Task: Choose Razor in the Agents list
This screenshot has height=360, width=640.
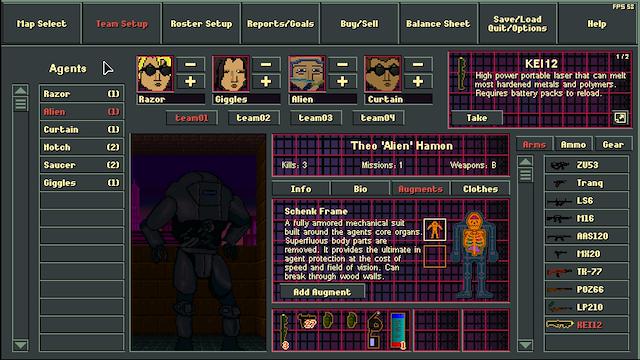Action: [82, 94]
